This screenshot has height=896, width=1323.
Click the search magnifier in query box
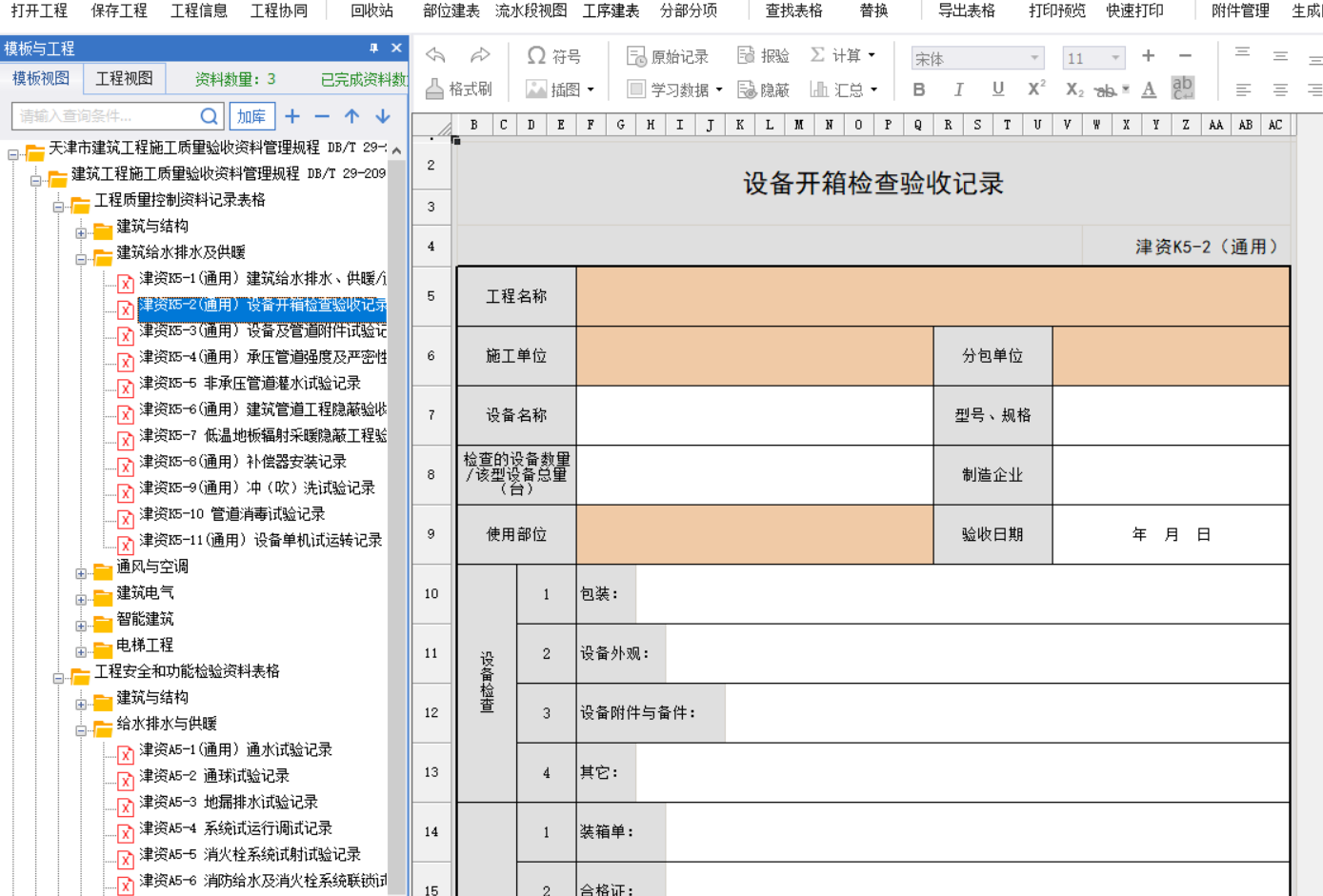point(209,116)
